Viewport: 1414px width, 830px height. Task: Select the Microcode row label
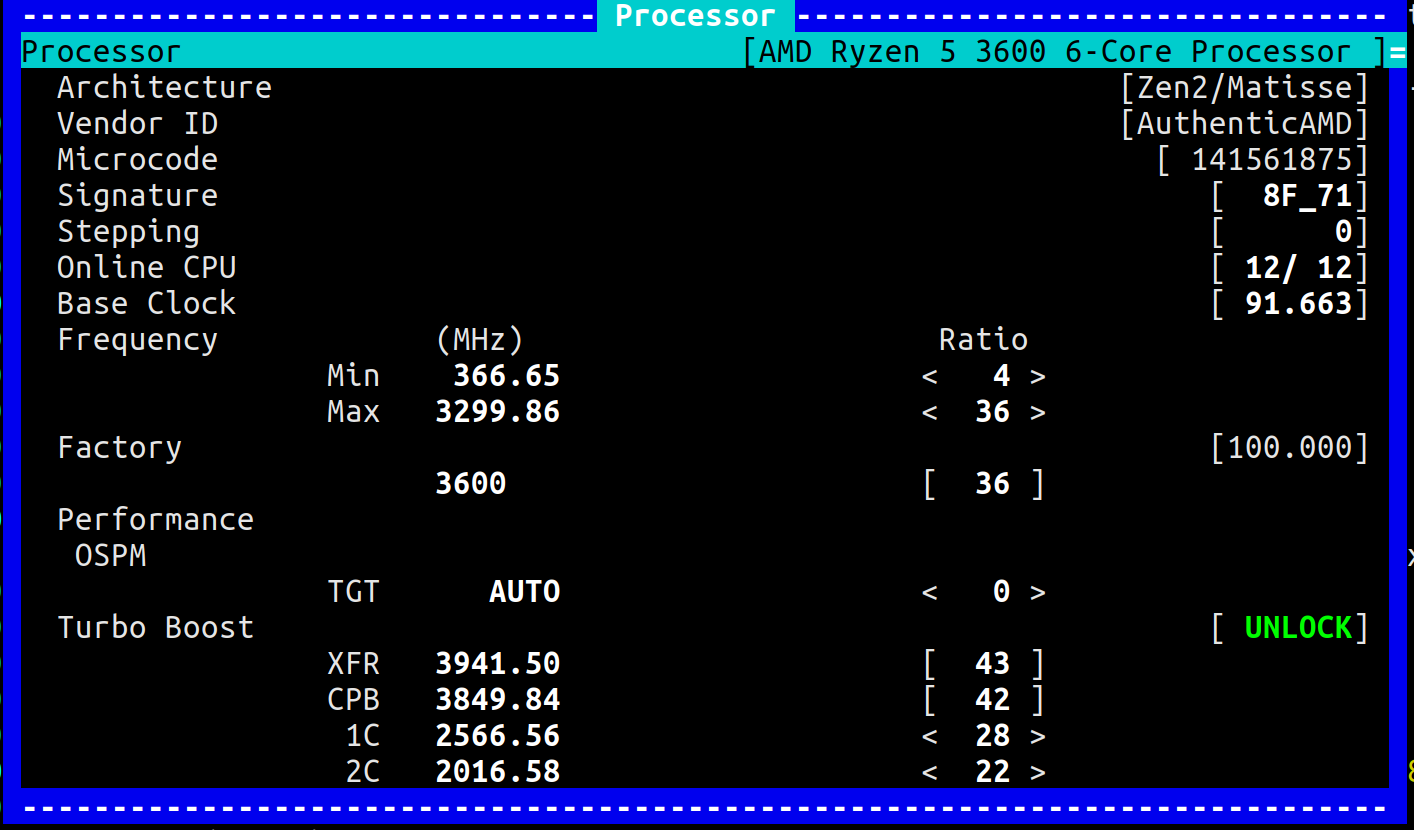coord(137,160)
